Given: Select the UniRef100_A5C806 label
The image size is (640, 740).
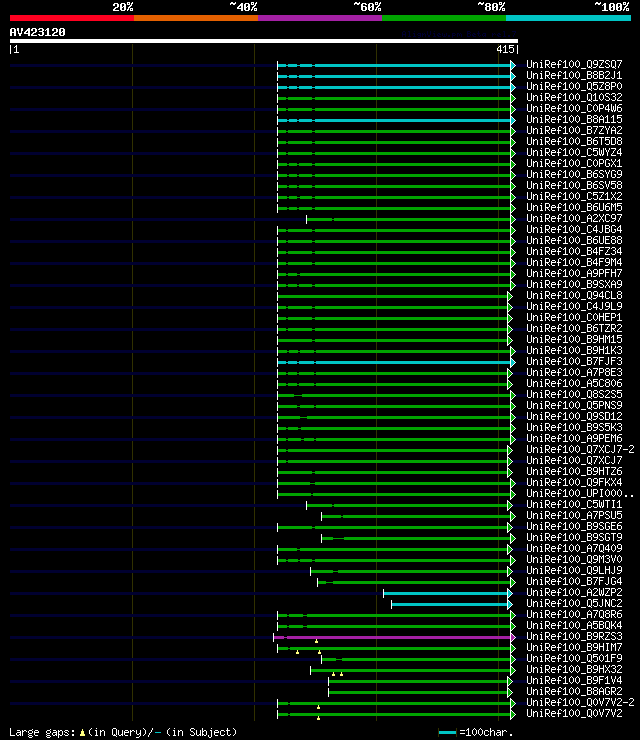Looking at the screenshot, I should tap(574, 383).
